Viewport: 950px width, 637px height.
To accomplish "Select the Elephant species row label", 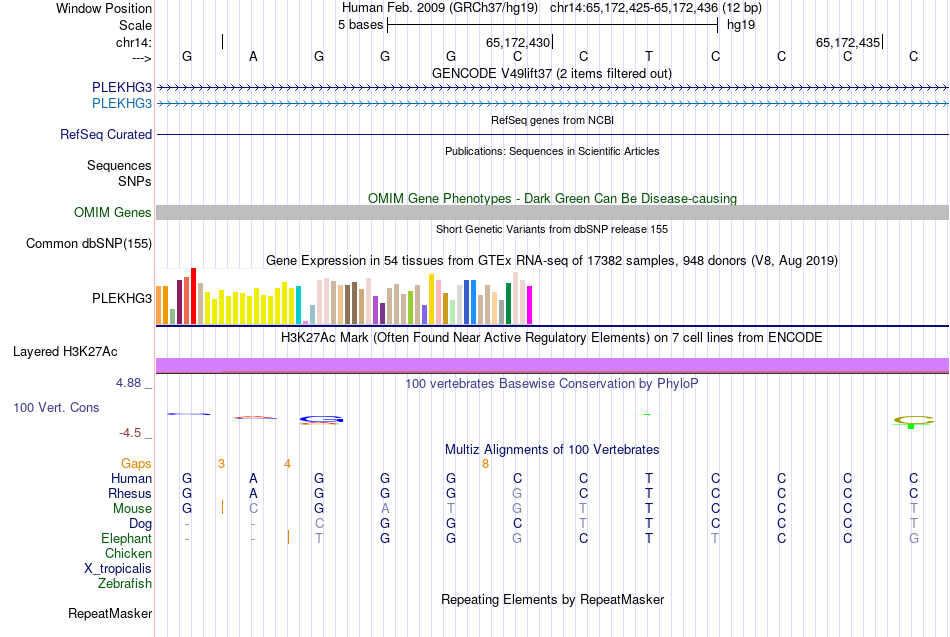I will coord(127,538).
